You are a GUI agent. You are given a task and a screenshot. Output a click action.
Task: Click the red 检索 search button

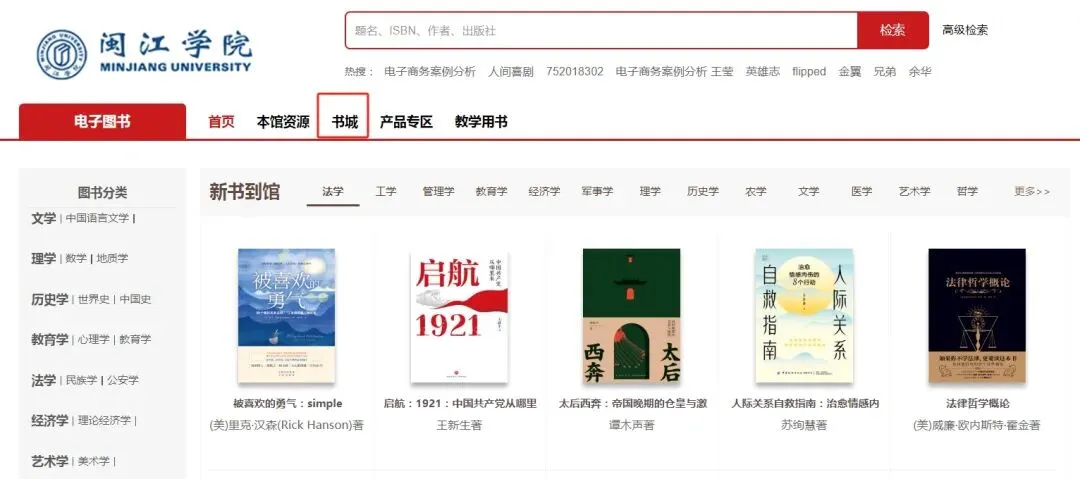click(x=893, y=30)
